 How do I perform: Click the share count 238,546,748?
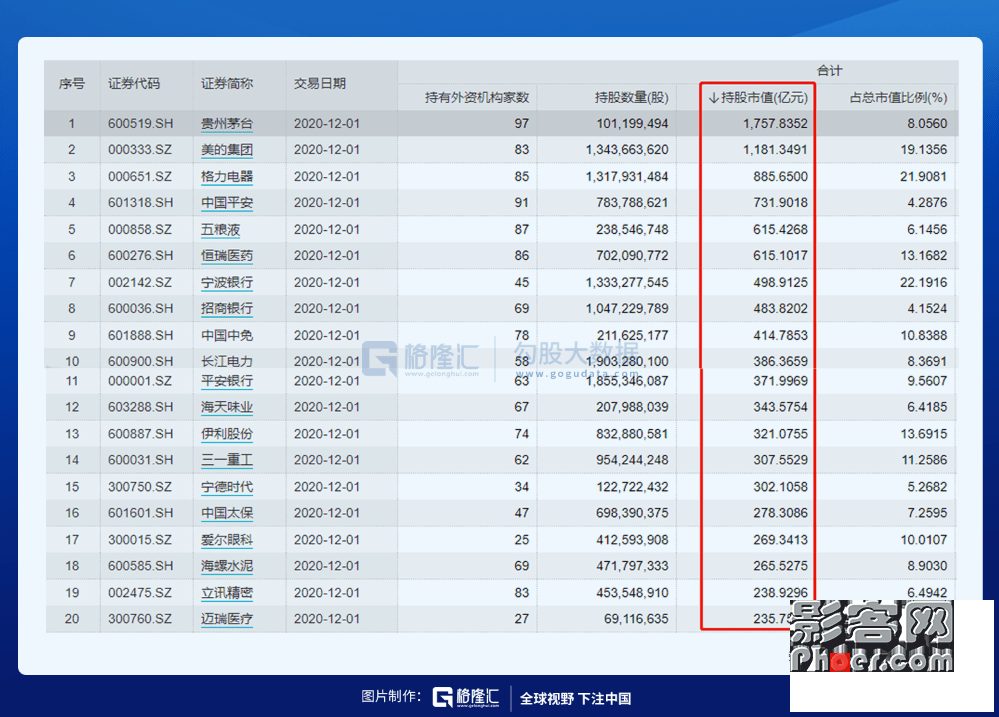(x=632, y=229)
